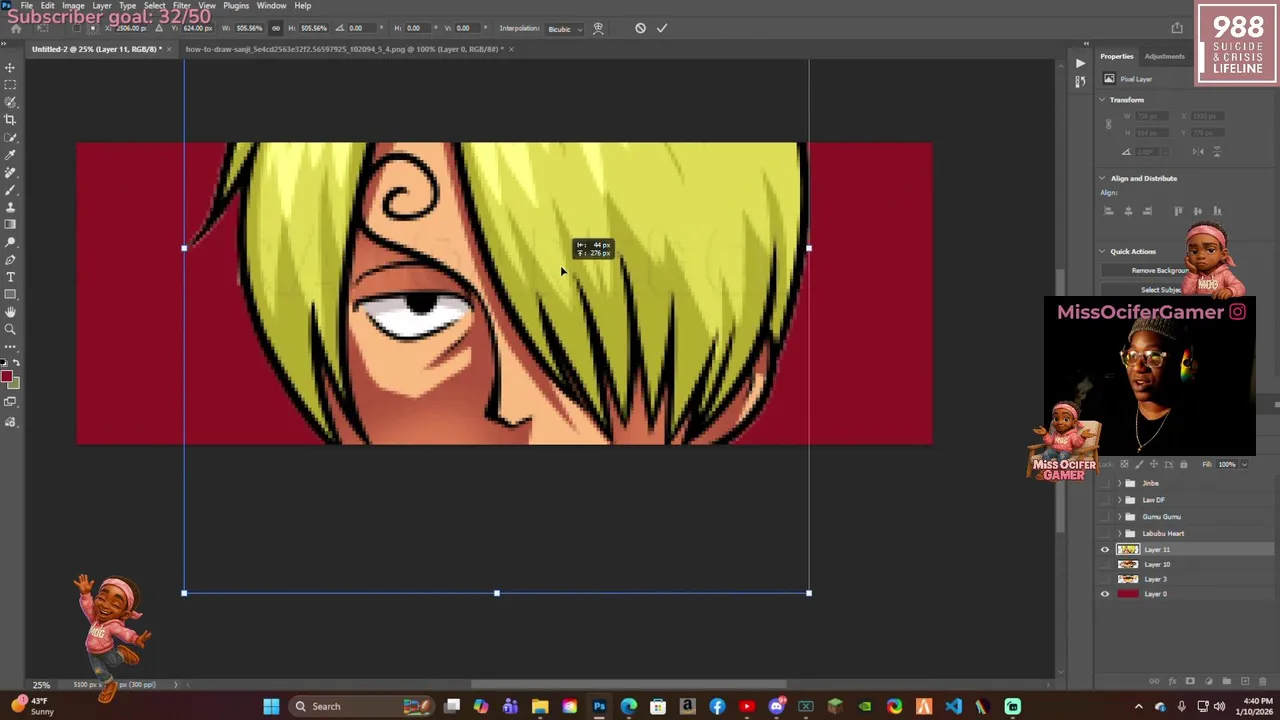The width and height of the screenshot is (1280, 720).
Task: Switch to the Adjustments panel tab
Action: 1164,56
